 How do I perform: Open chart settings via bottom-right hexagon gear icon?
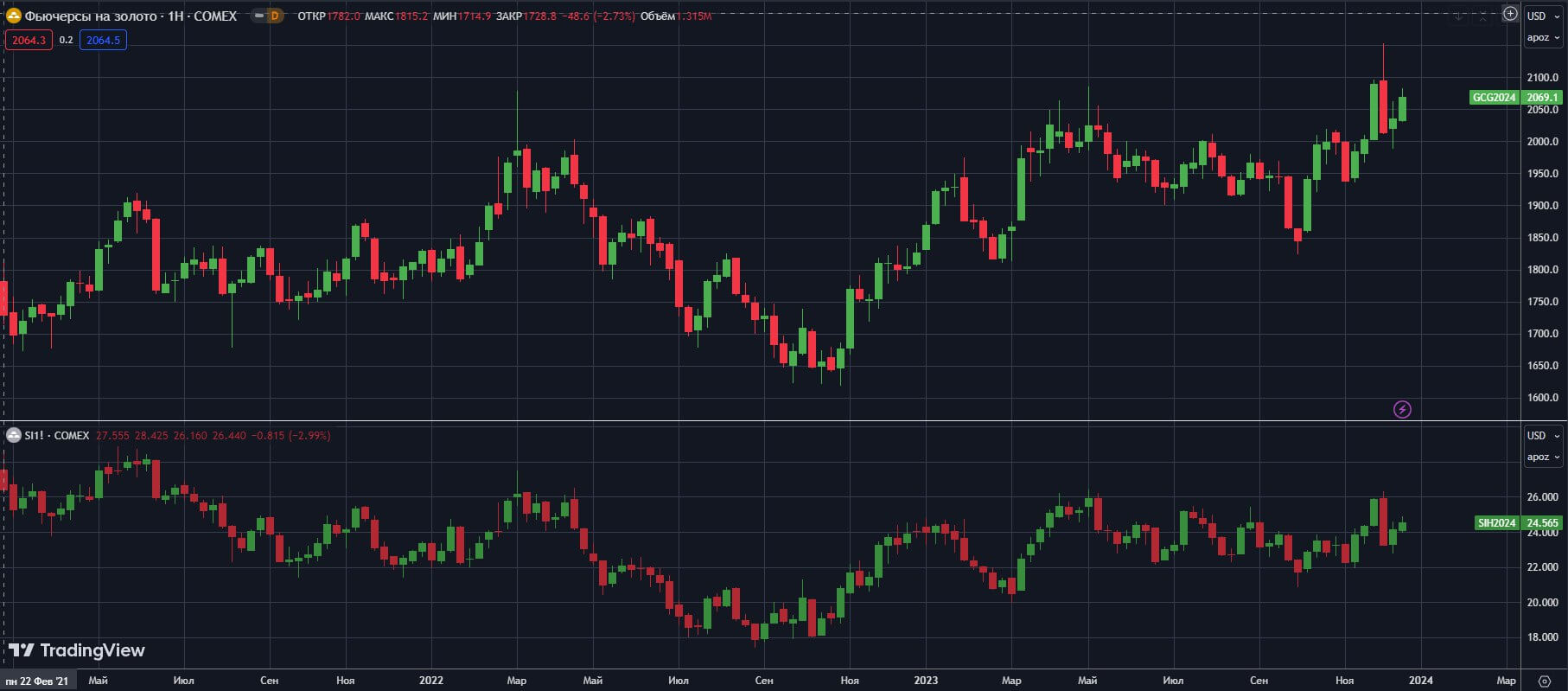coord(1545,681)
